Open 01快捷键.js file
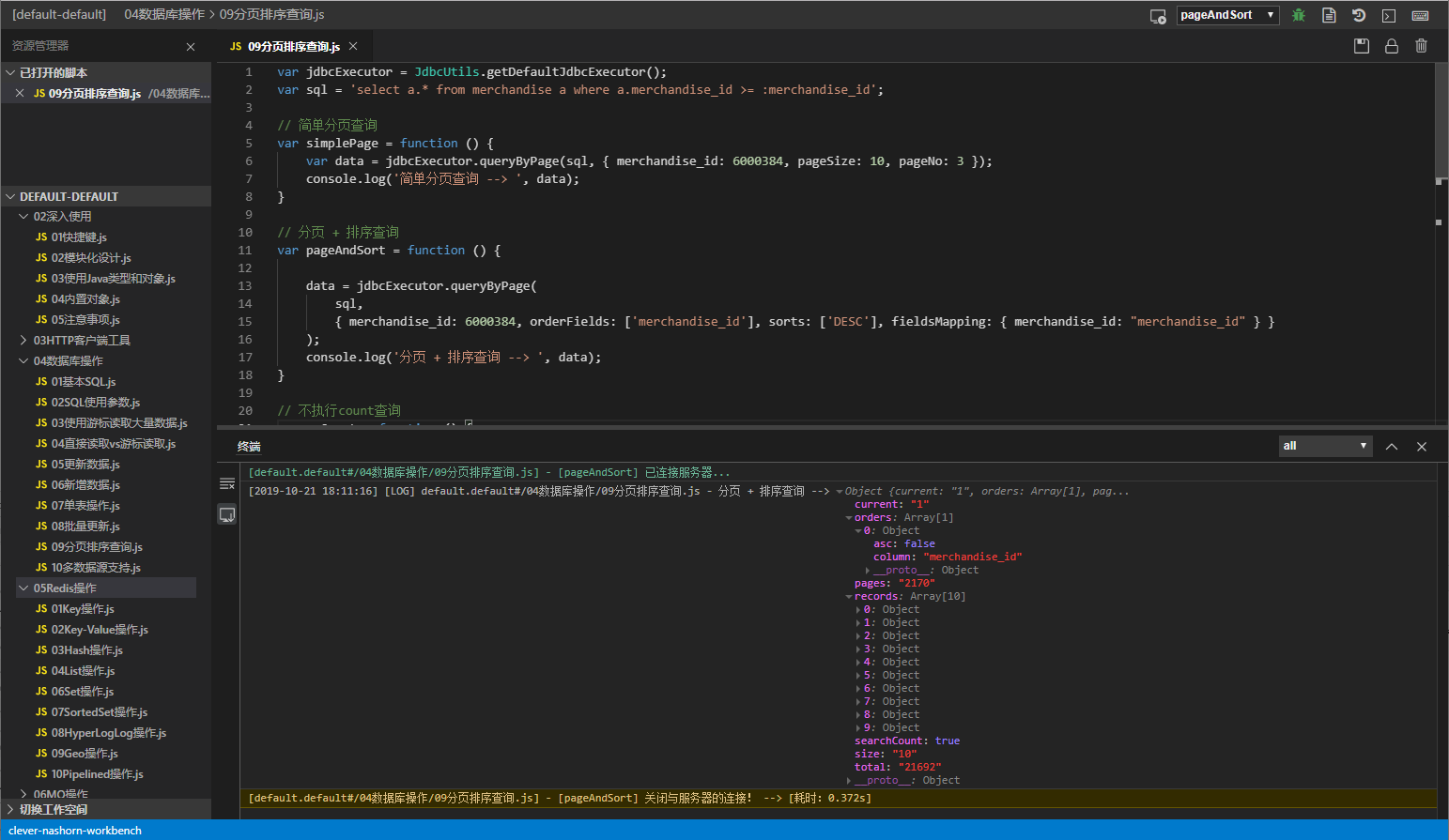Image resolution: width=1449 pixels, height=840 pixels. 79,237
